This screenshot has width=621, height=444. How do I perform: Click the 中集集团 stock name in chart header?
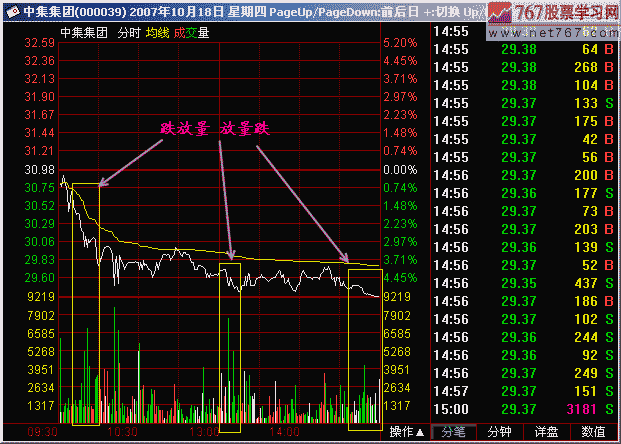84,33
